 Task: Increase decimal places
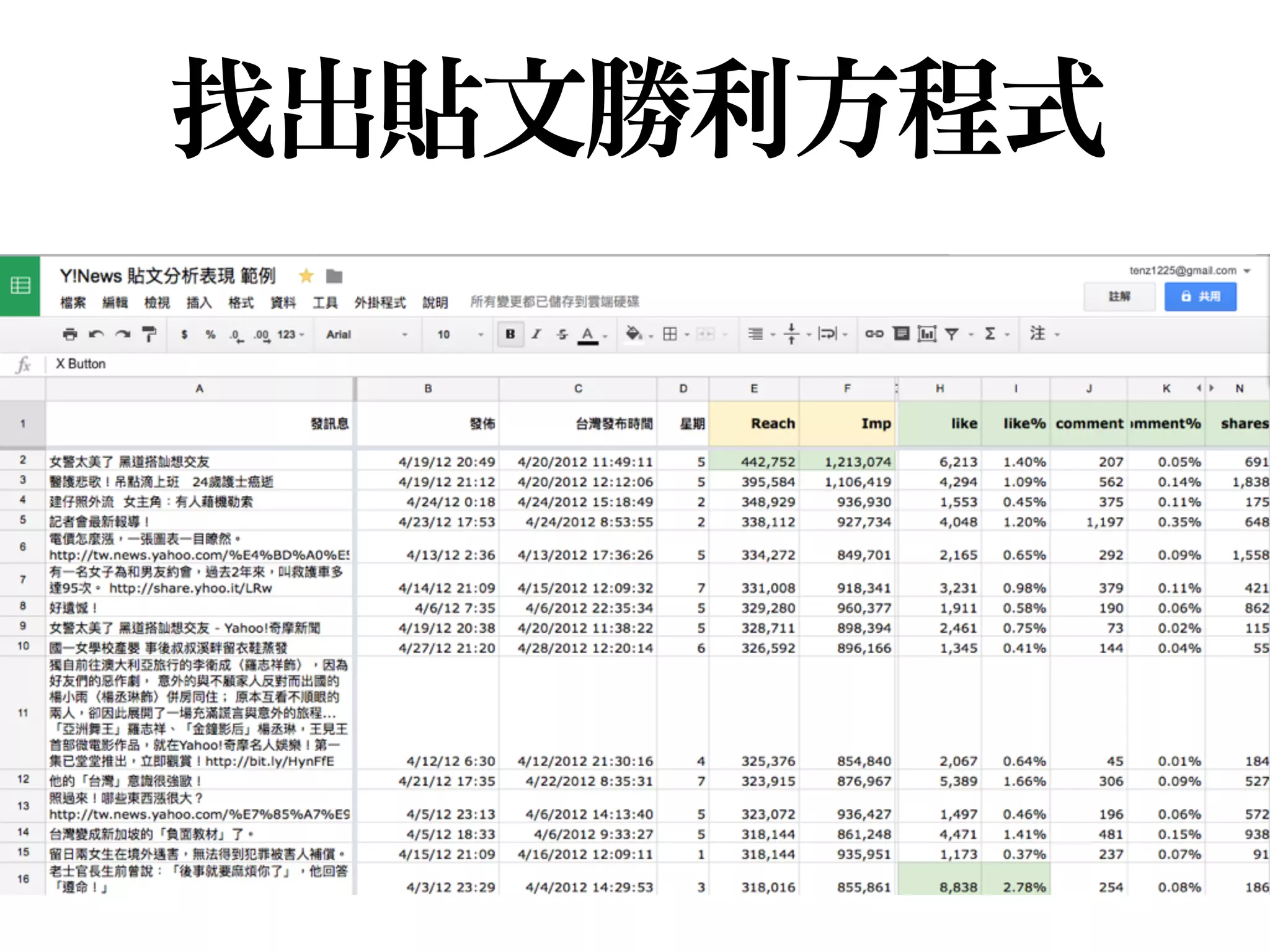pos(262,335)
